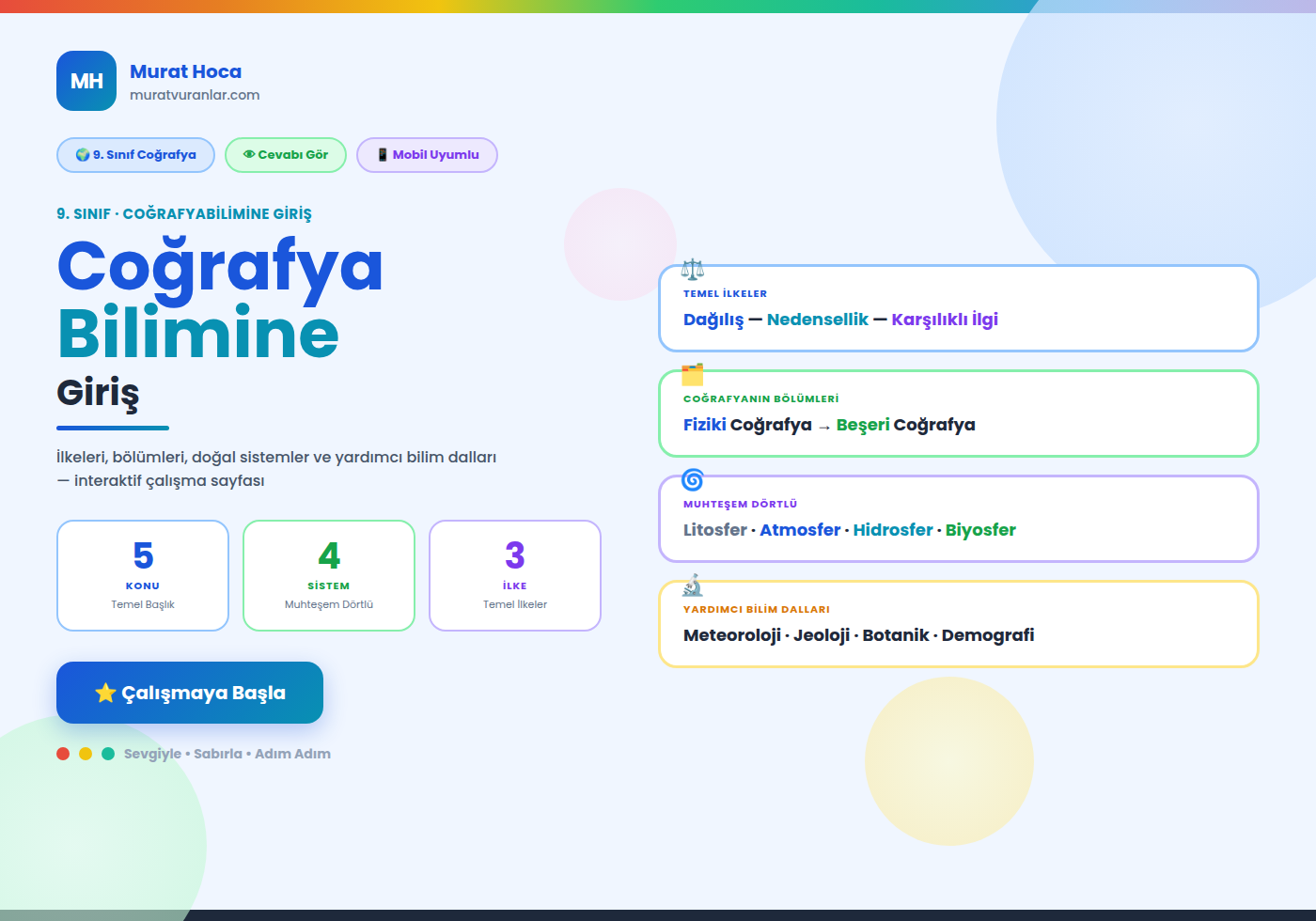The height and width of the screenshot is (921, 1316).
Task: Open the Yardımcı Bilim Dalları card
Action: click(x=959, y=624)
